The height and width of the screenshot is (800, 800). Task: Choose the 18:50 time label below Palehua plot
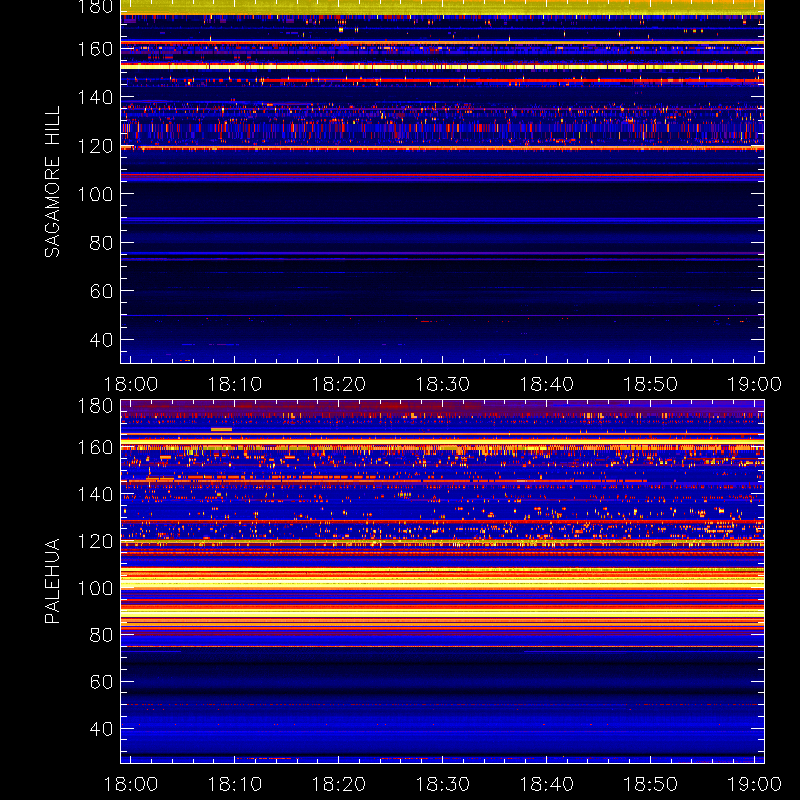651,784
